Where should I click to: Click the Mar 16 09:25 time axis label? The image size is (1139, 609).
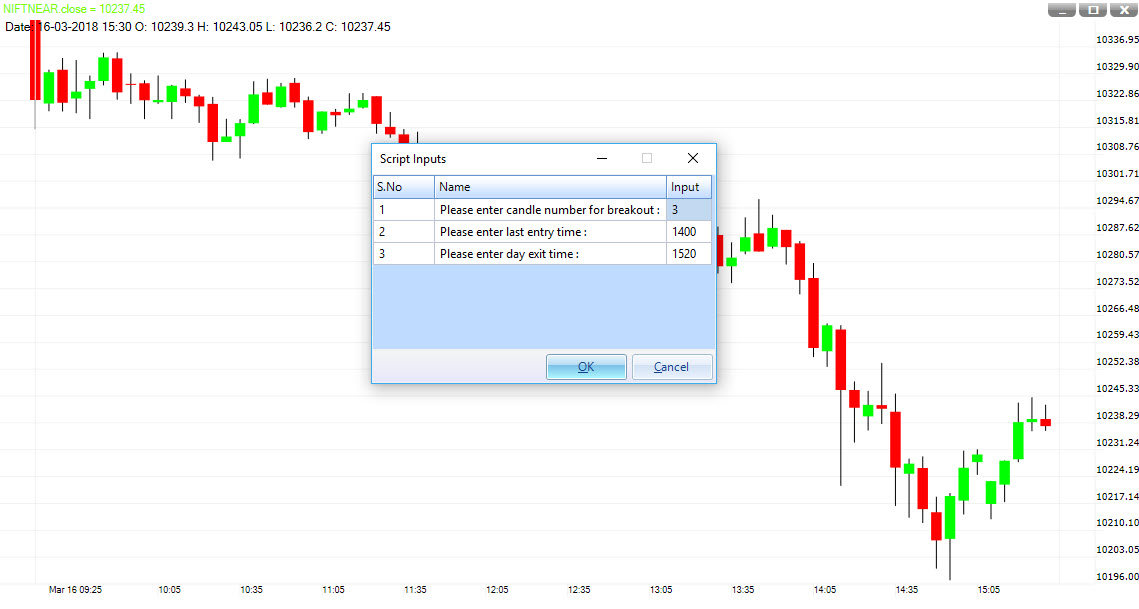point(74,590)
